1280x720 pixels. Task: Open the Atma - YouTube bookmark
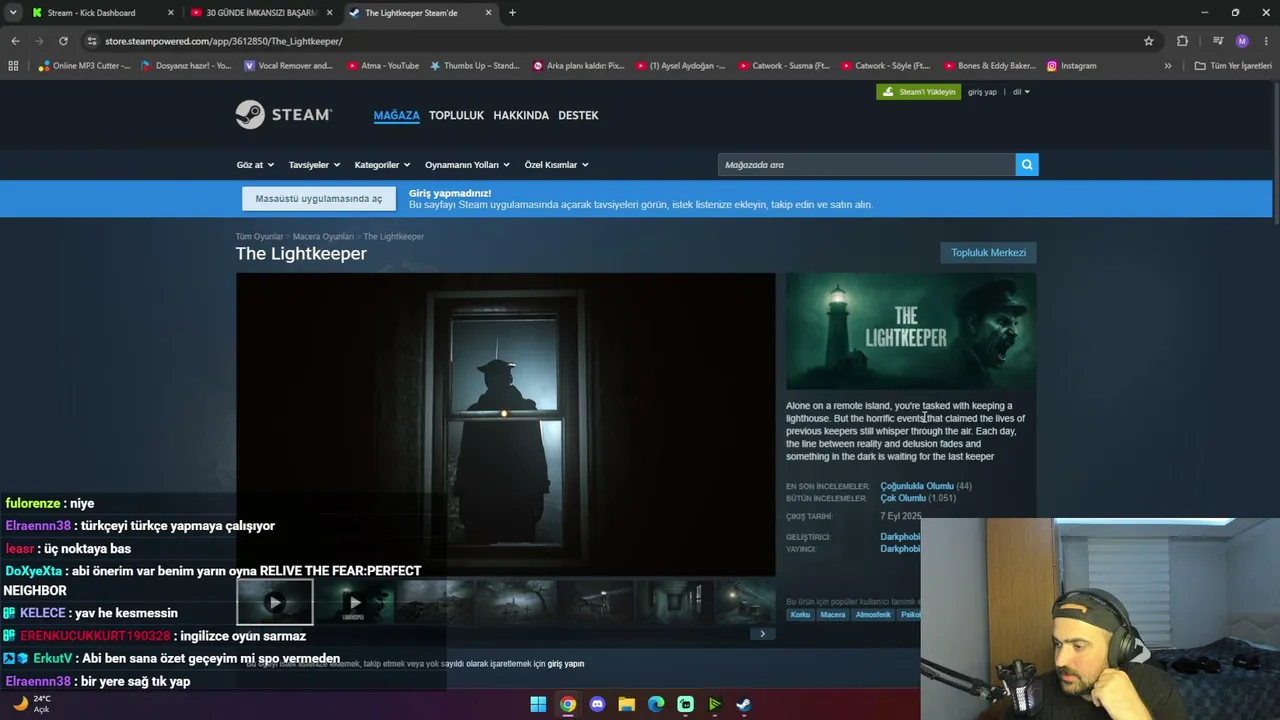click(383, 66)
